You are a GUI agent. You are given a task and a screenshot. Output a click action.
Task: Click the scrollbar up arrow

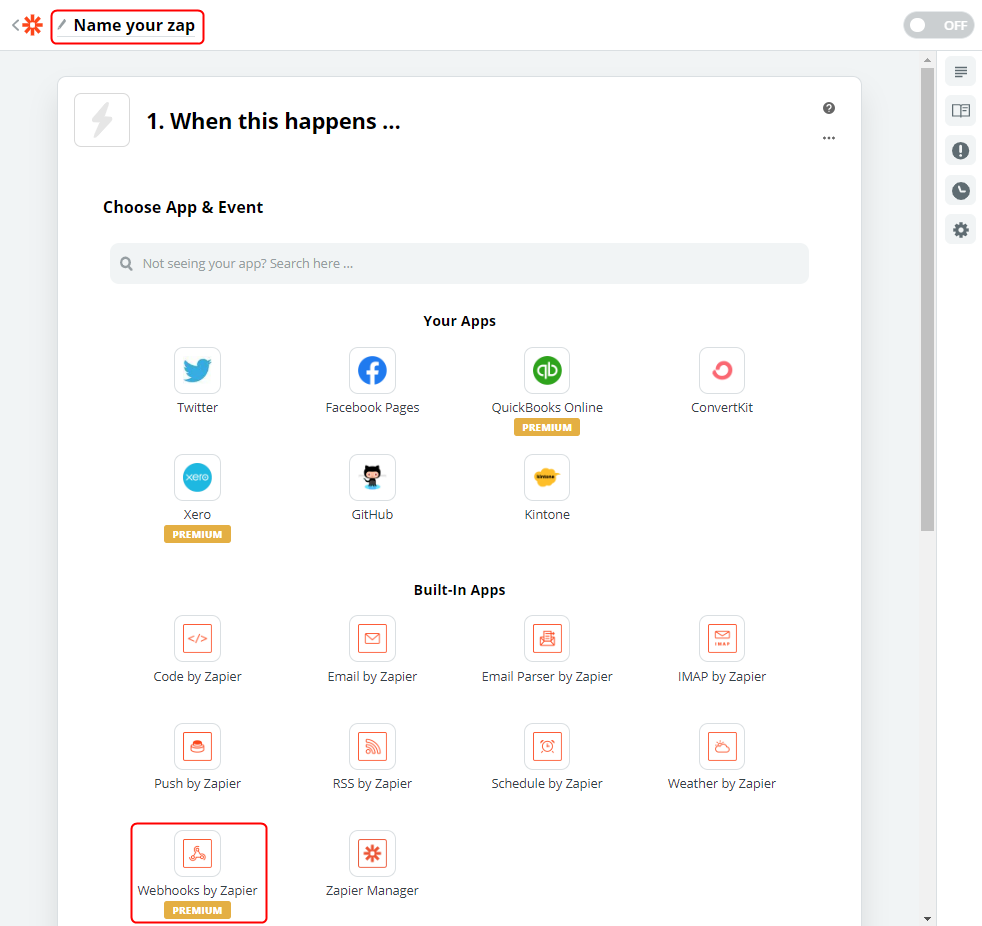pos(928,60)
